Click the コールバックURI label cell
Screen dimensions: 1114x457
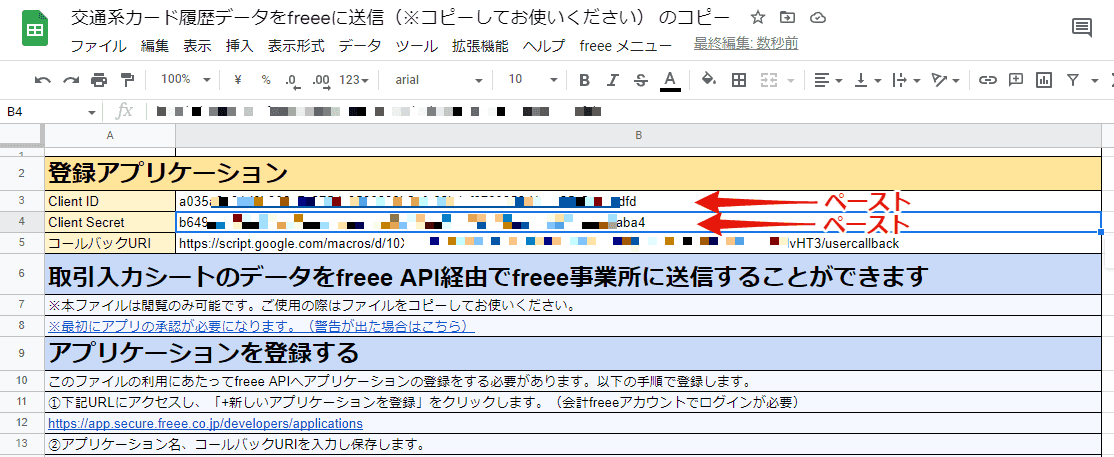click(x=109, y=244)
